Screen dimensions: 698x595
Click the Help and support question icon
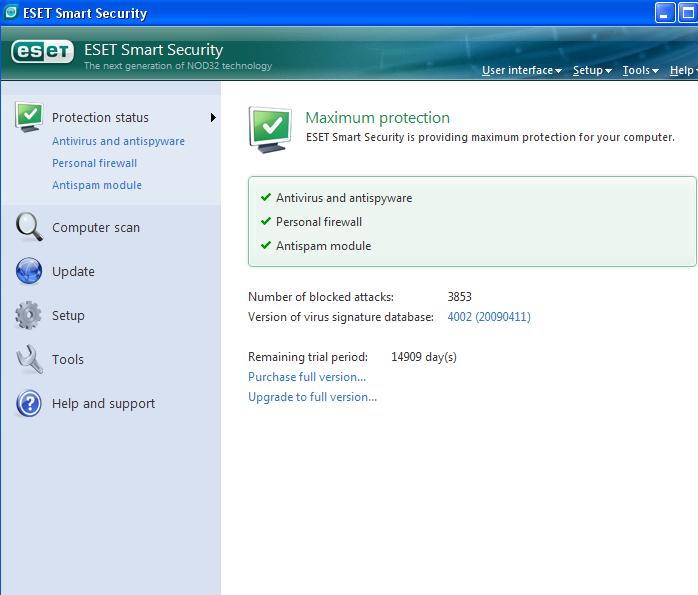click(x=29, y=403)
